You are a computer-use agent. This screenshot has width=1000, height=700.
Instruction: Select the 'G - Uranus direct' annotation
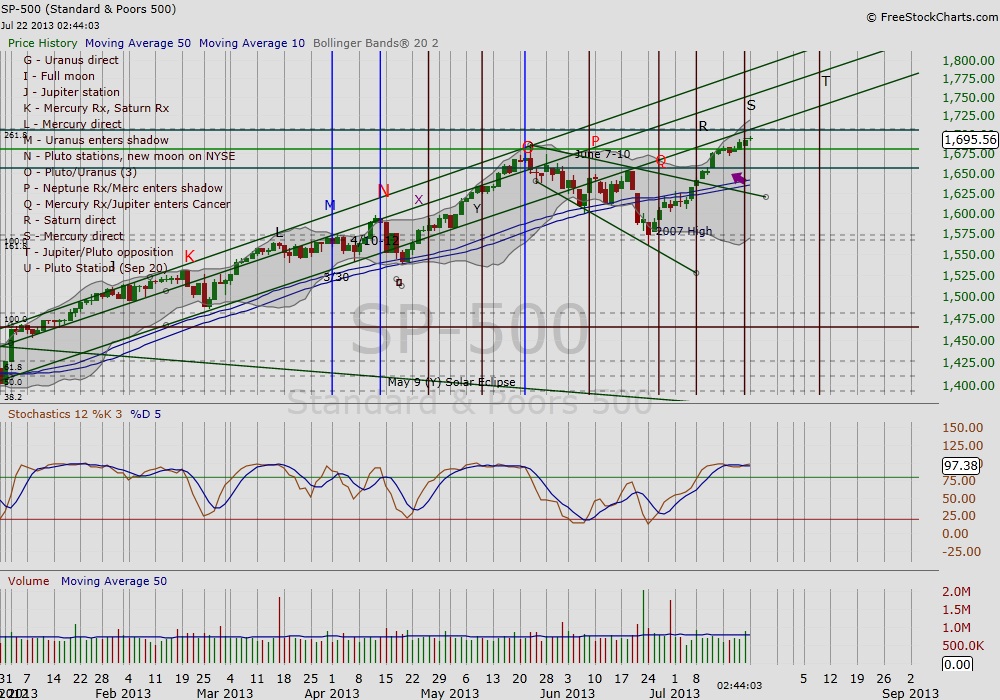coord(71,60)
